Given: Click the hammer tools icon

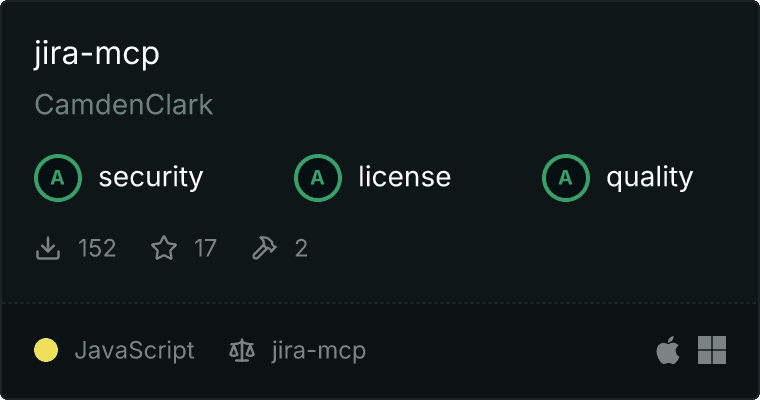Looking at the screenshot, I should [264, 248].
